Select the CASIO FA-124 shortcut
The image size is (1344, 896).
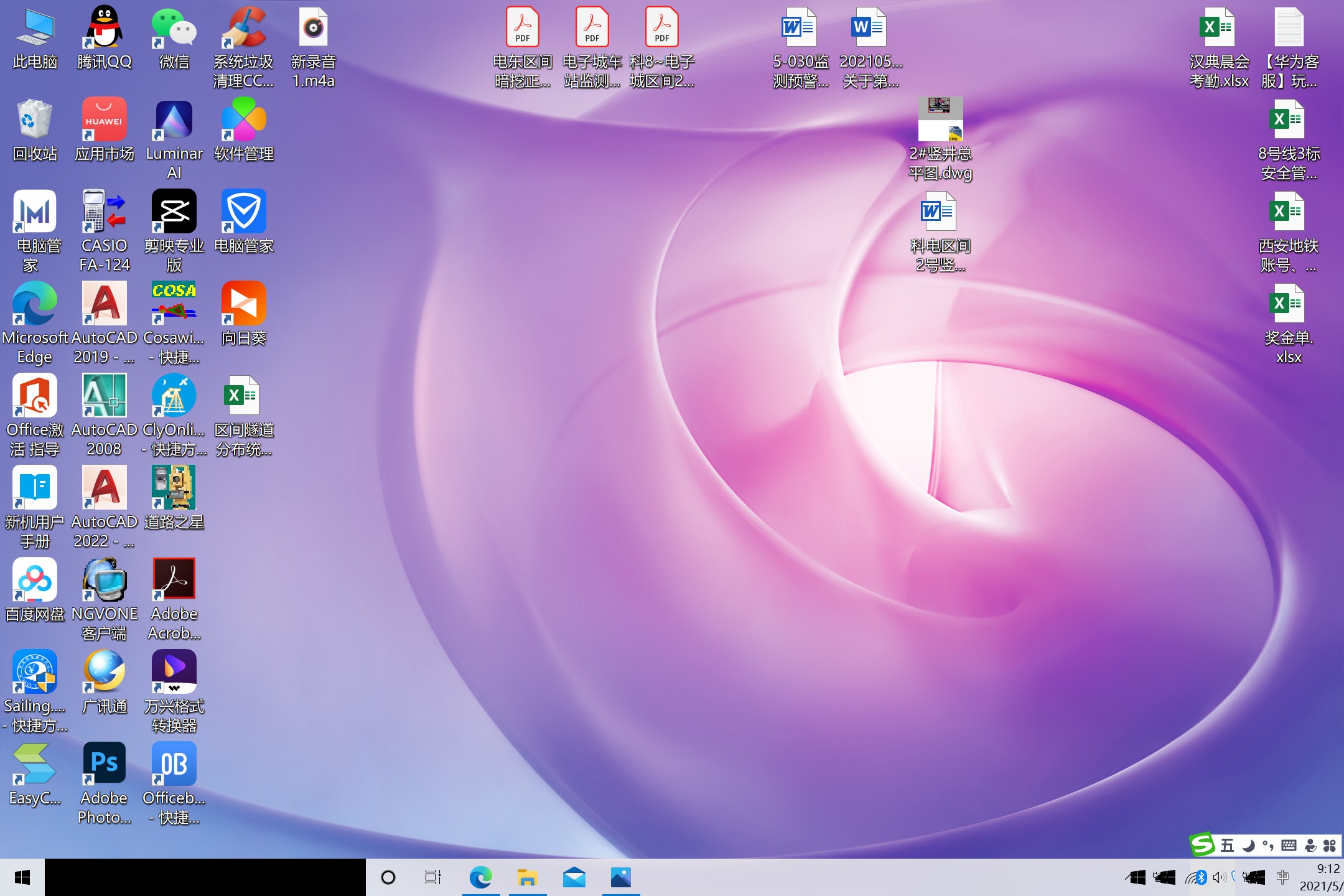click(104, 231)
